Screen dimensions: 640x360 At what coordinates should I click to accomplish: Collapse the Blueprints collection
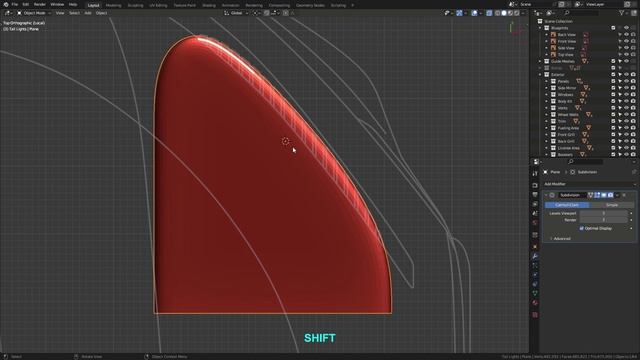(540, 28)
